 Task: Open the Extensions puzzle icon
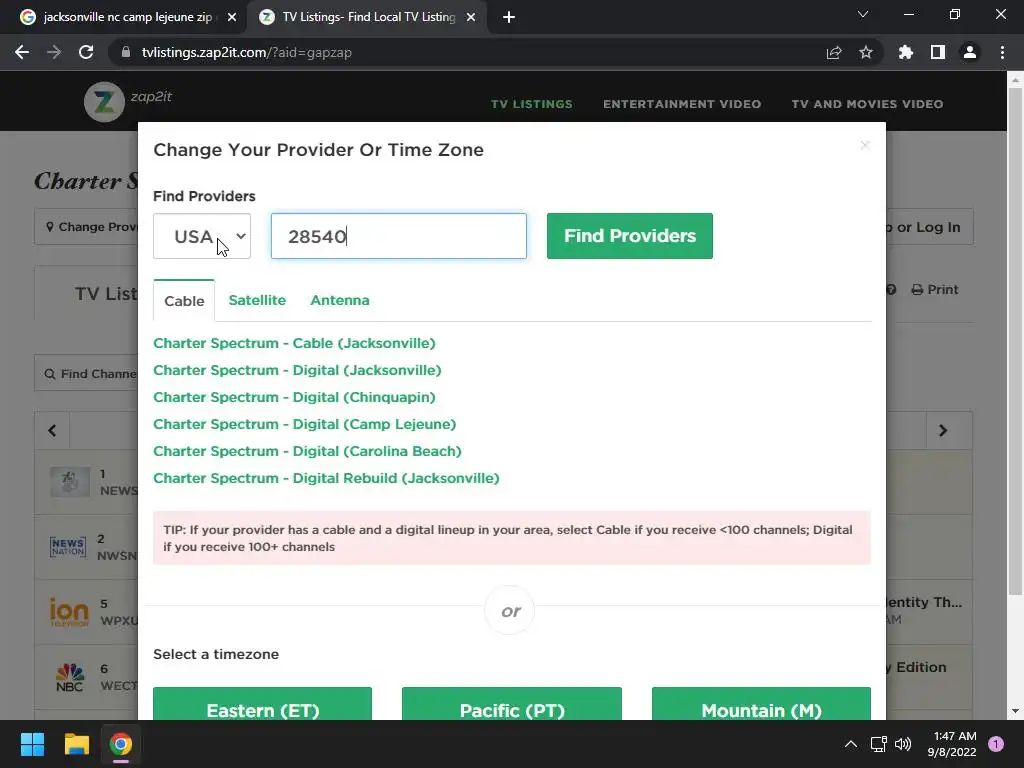tap(906, 52)
